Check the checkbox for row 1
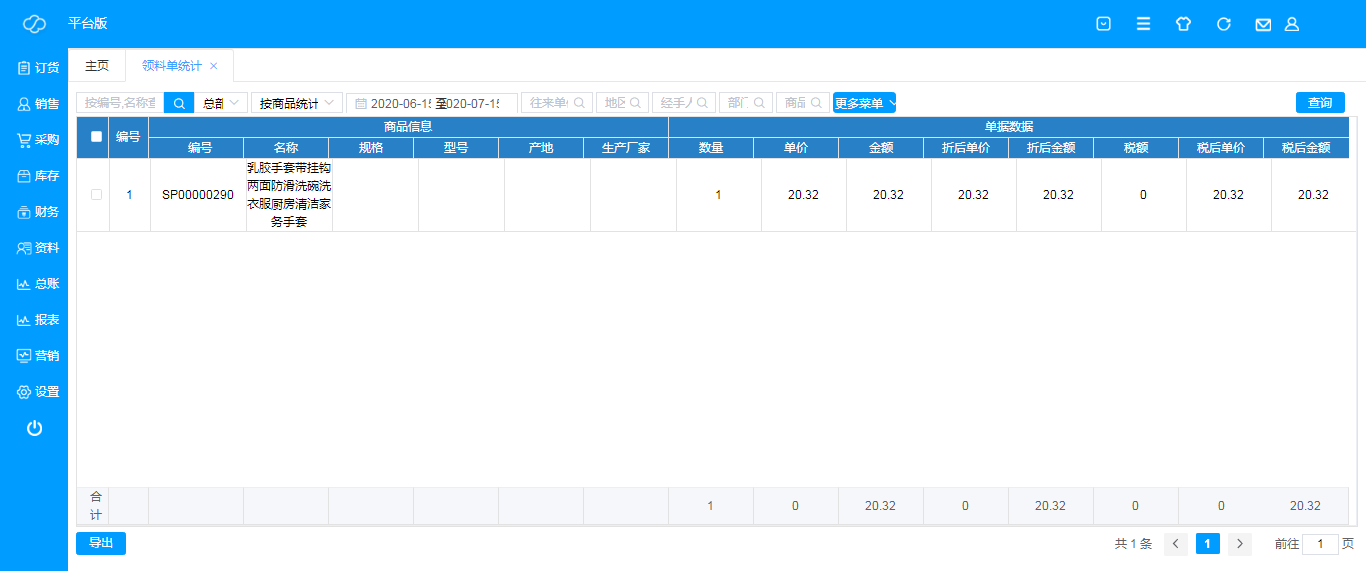This screenshot has width=1366, height=571. coord(96,195)
